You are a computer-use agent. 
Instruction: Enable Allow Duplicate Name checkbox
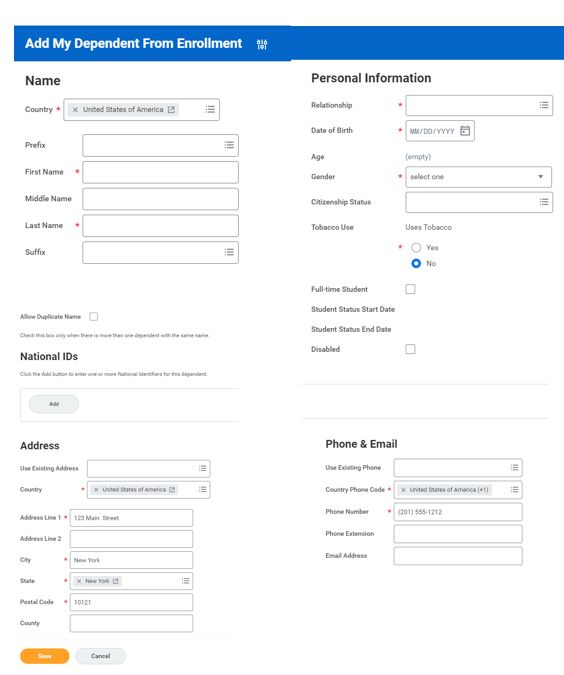click(x=93, y=317)
